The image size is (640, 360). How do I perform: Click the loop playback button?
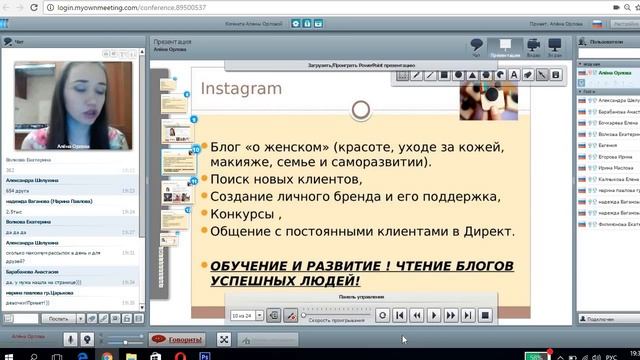(382, 315)
